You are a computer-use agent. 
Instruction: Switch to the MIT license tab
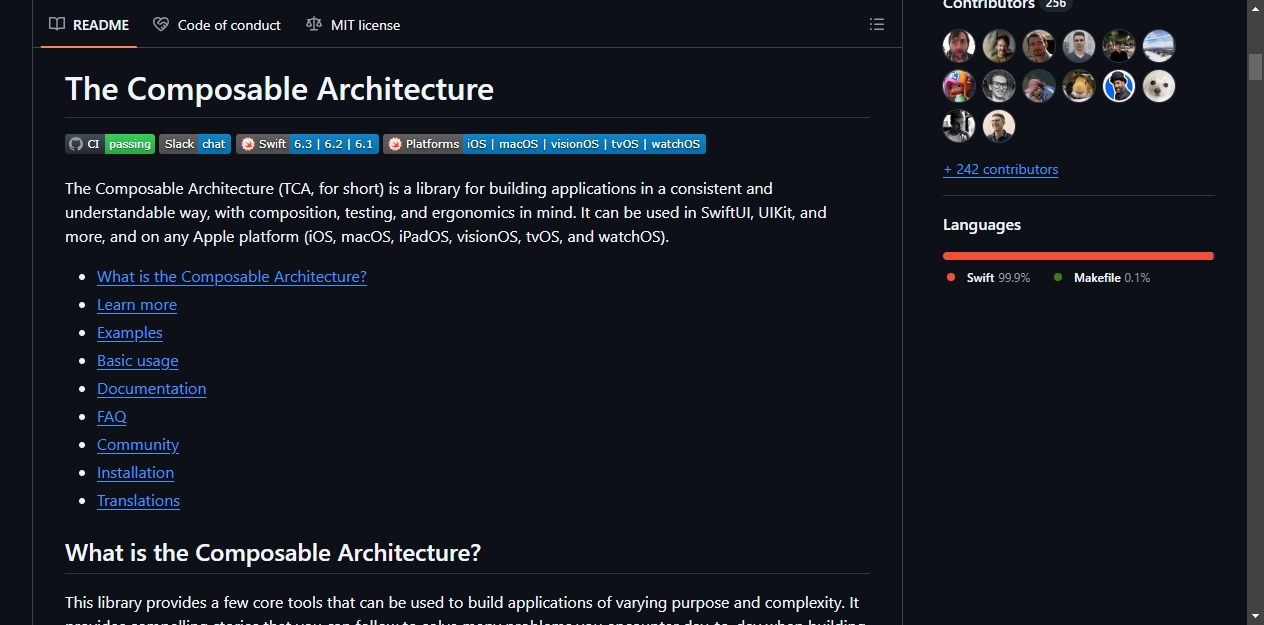(353, 25)
